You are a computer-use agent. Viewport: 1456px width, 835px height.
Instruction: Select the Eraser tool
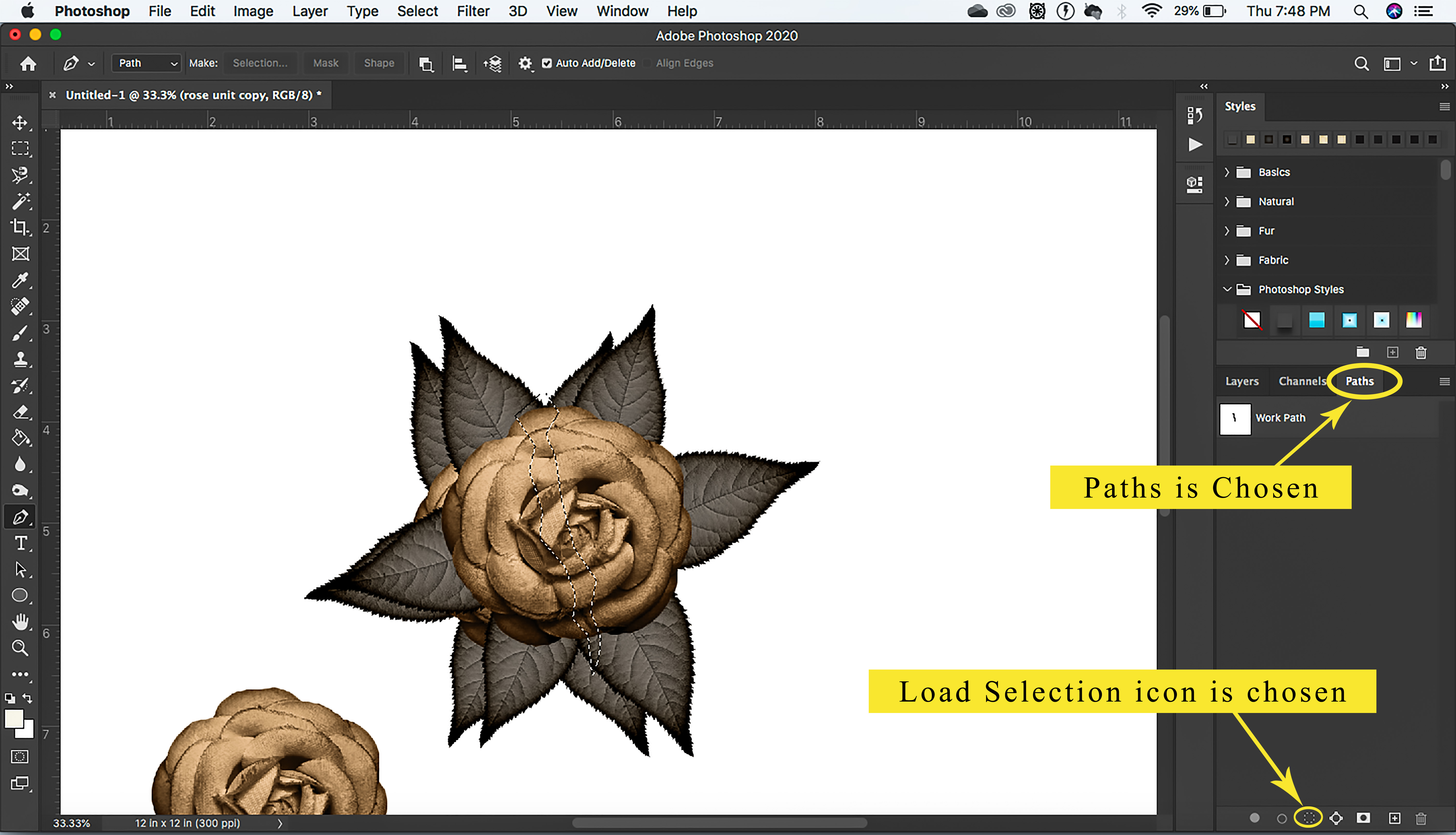tap(20, 412)
